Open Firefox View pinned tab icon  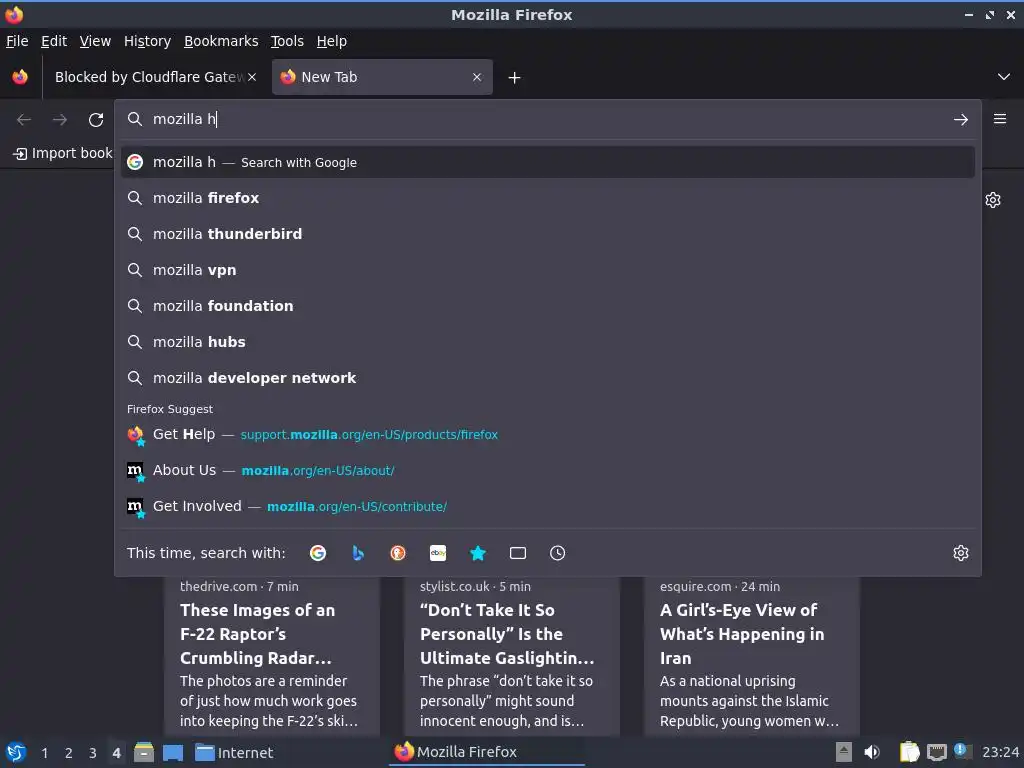(x=20, y=77)
